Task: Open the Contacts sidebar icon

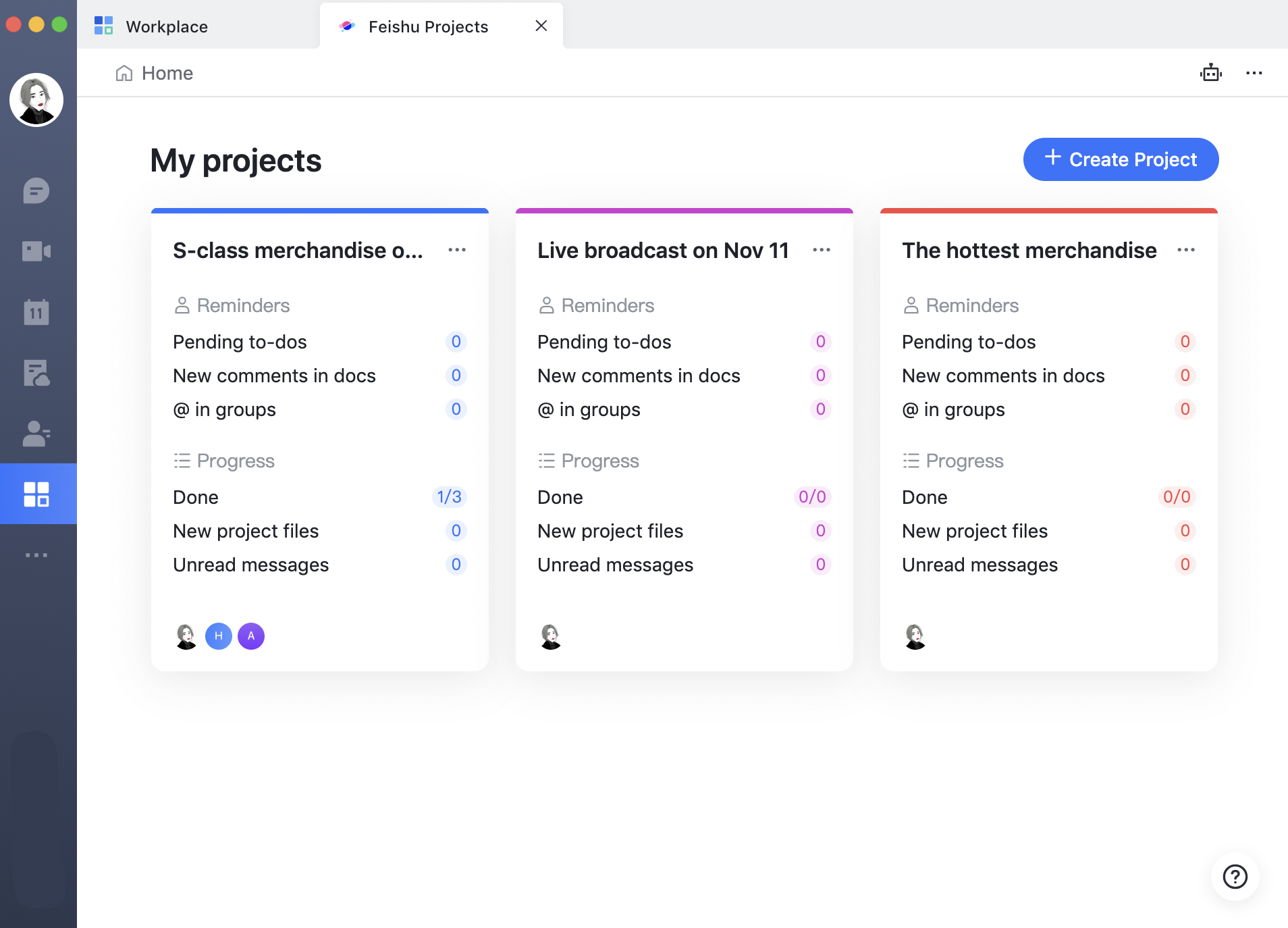Action: 37,434
